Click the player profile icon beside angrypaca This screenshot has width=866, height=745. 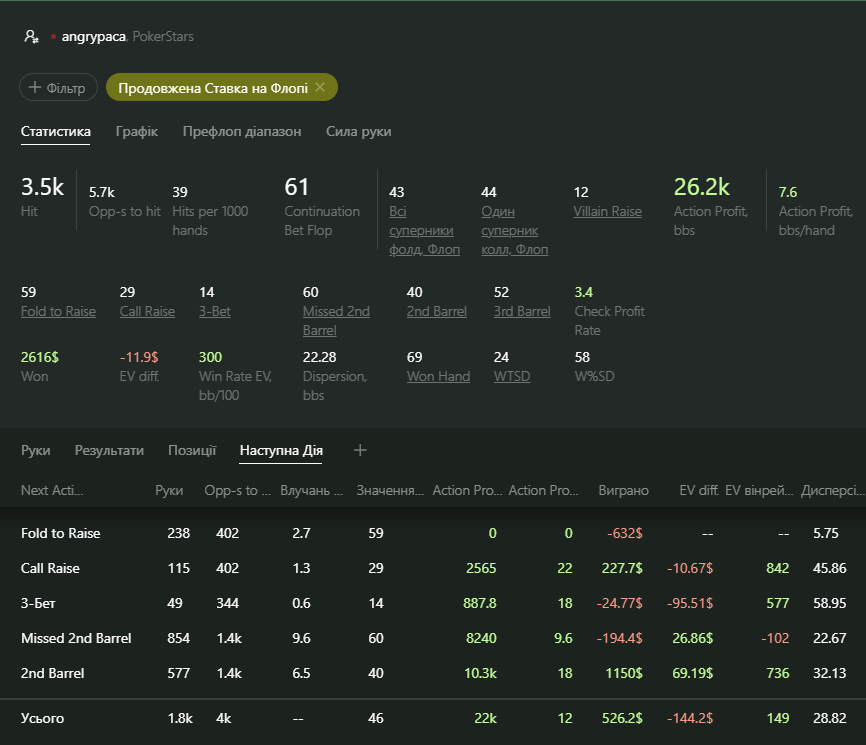click(31, 36)
